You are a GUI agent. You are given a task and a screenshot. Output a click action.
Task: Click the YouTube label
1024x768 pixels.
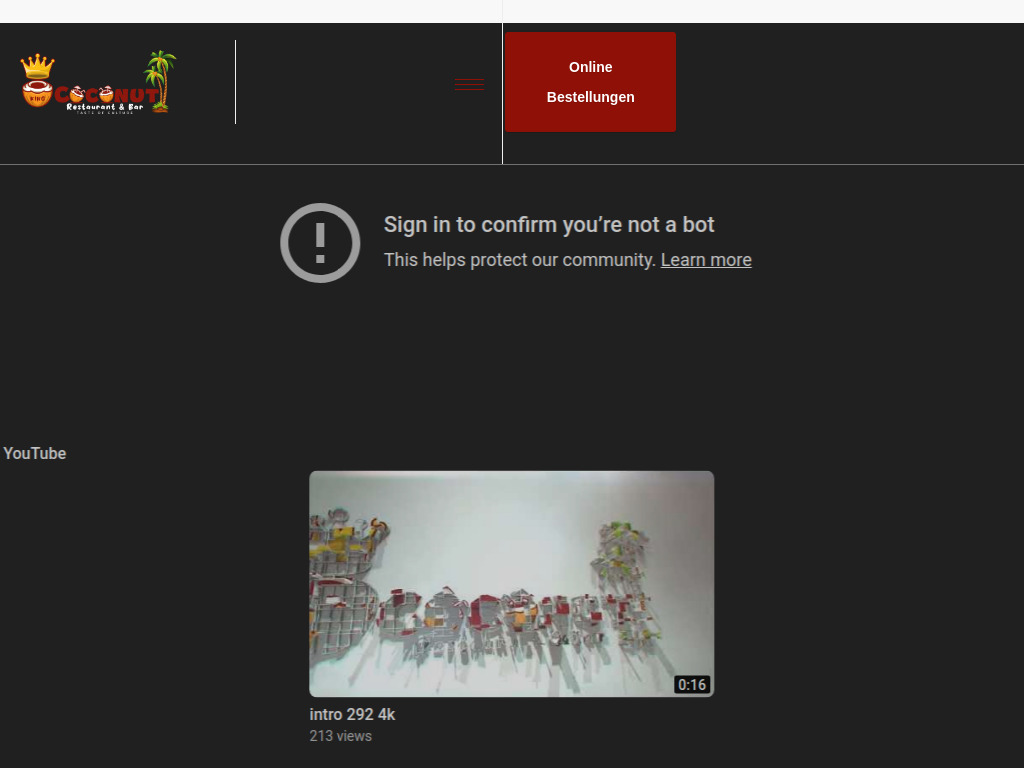(35, 453)
